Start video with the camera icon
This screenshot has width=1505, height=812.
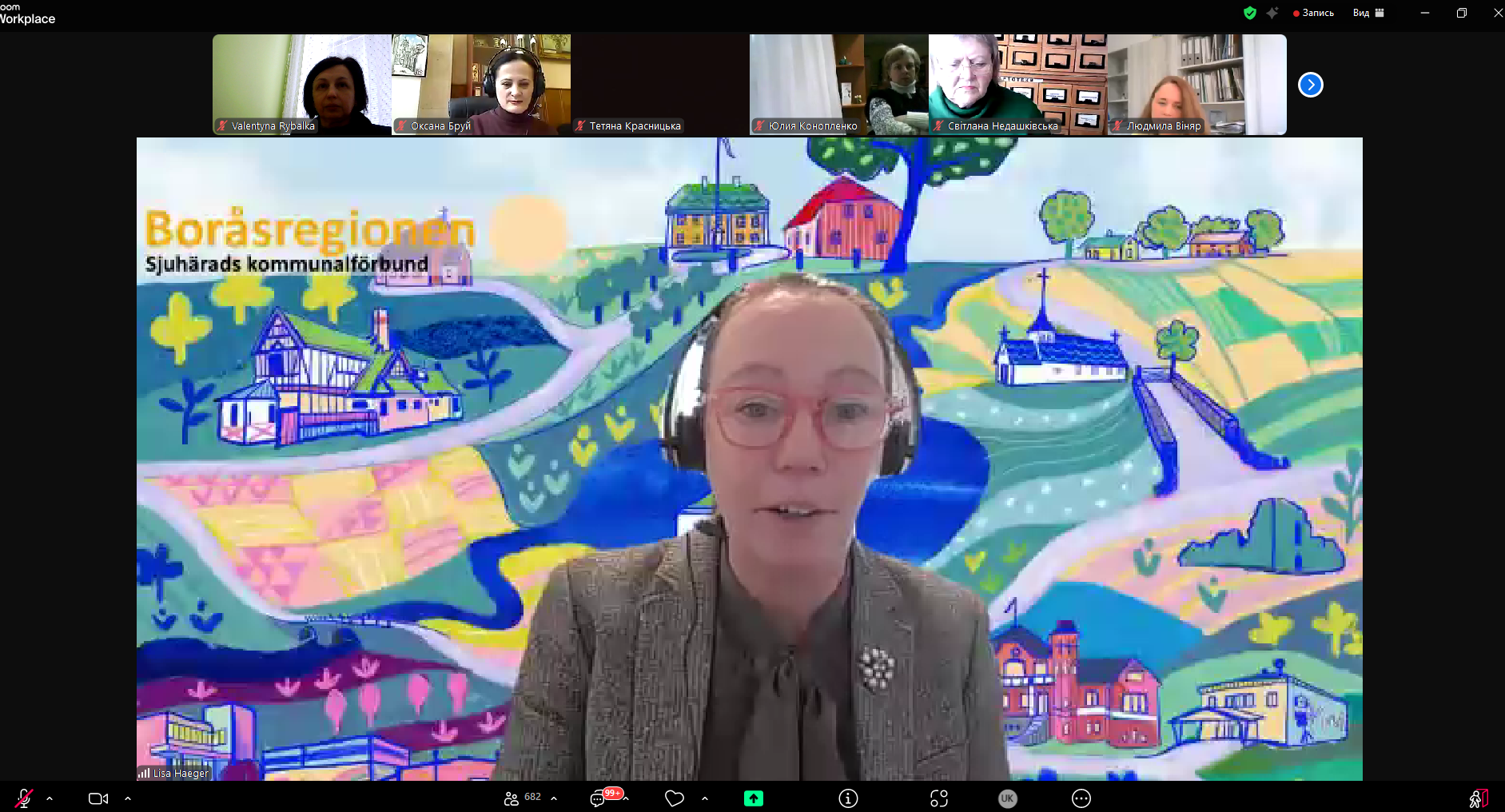coord(98,798)
